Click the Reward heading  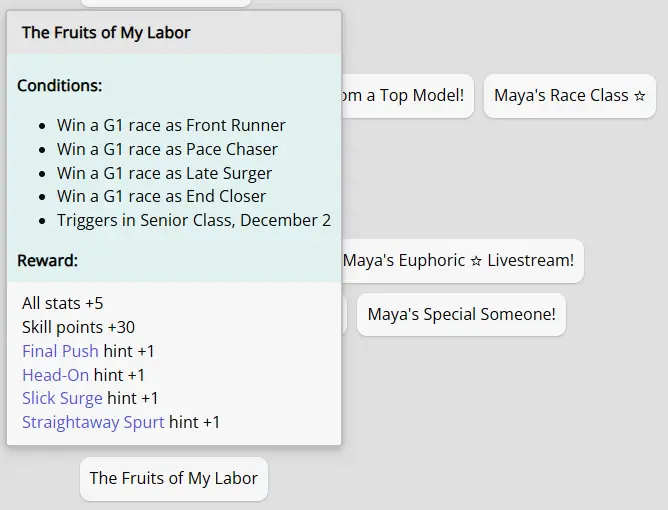click(x=48, y=261)
